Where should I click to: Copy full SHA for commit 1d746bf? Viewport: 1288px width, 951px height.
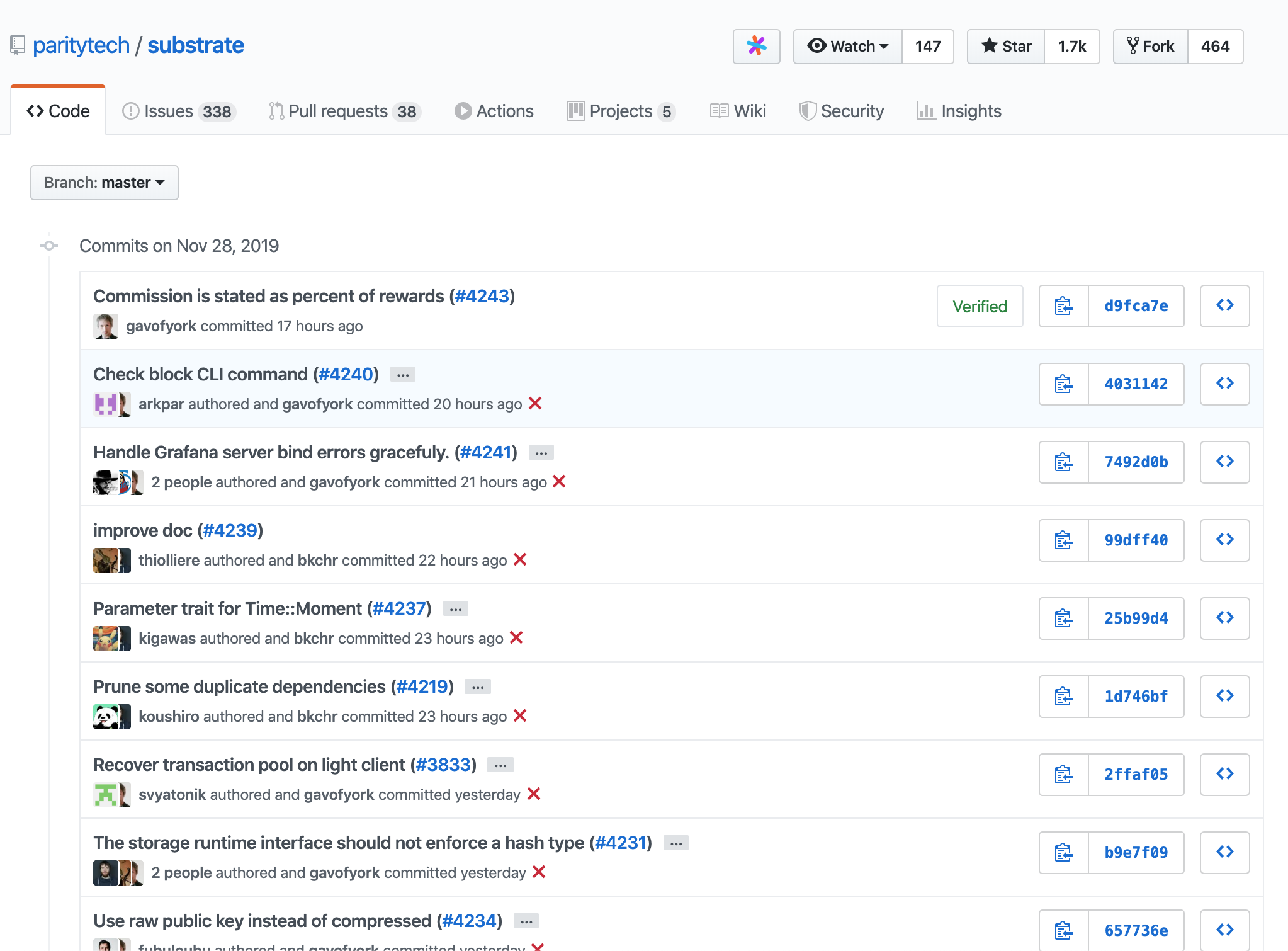click(1063, 697)
